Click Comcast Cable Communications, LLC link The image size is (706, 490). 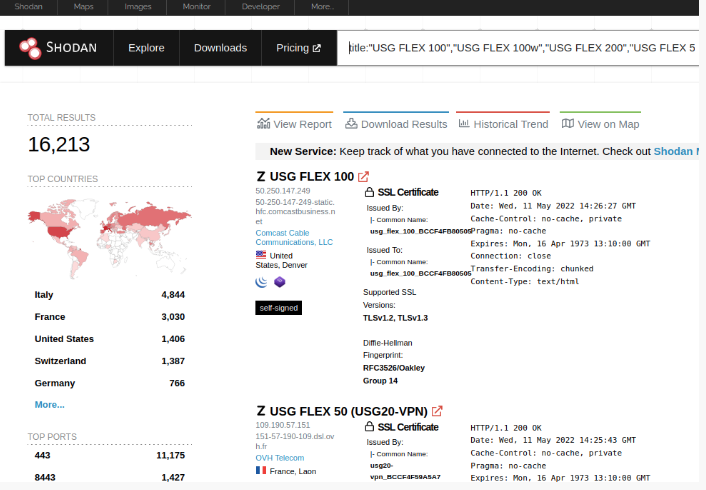294,237
